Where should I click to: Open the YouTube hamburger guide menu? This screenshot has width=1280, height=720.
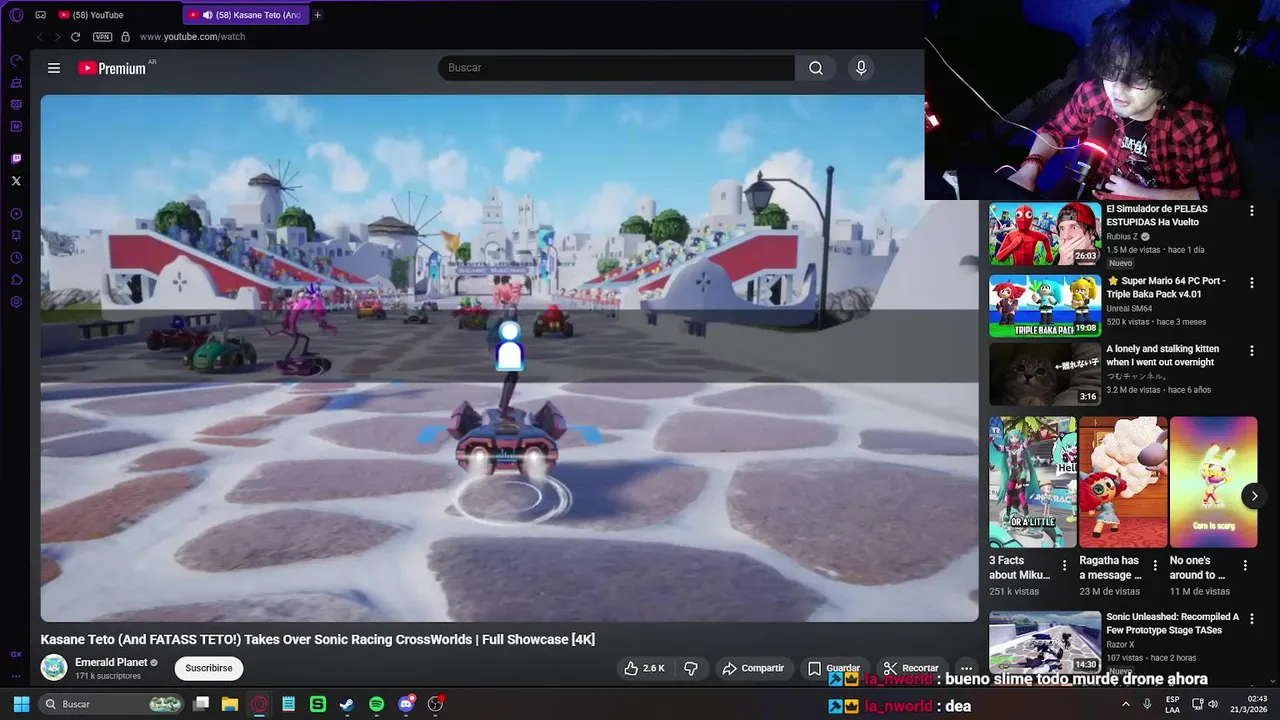tap(54, 68)
